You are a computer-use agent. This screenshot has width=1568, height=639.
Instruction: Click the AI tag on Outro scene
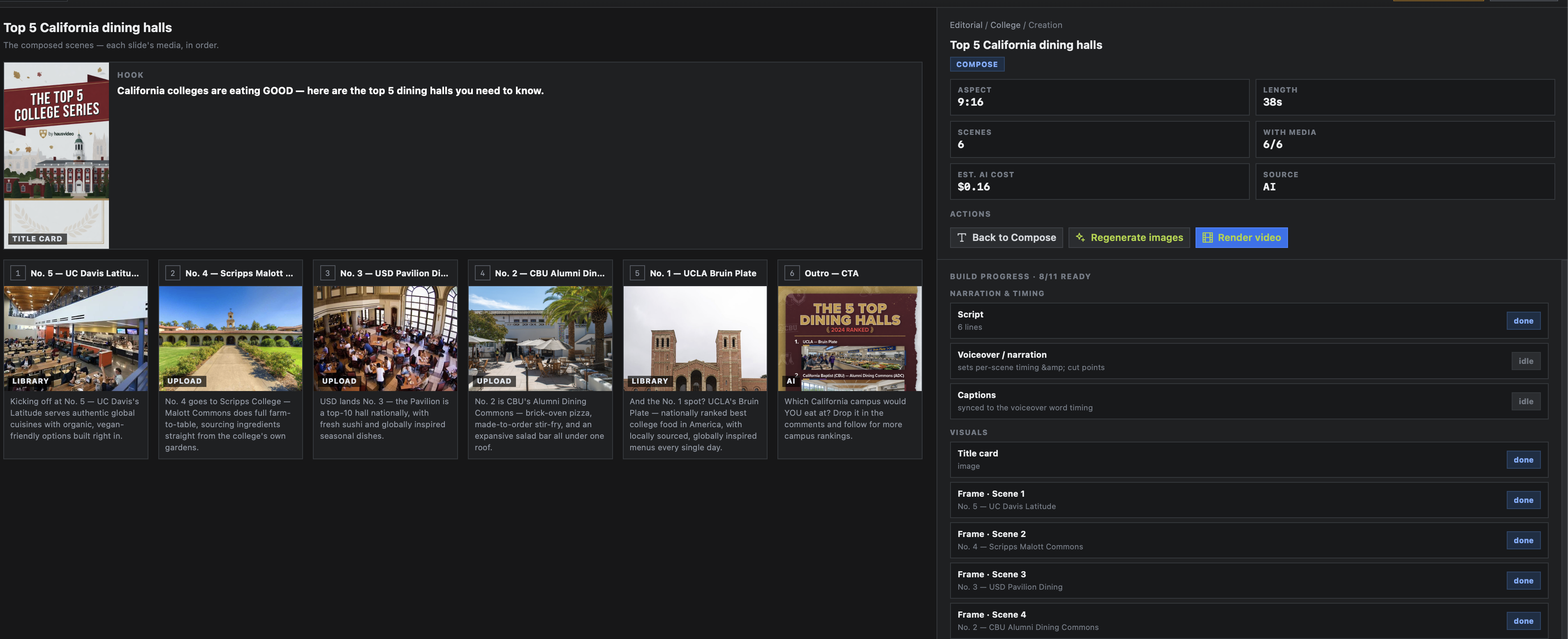pos(791,381)
